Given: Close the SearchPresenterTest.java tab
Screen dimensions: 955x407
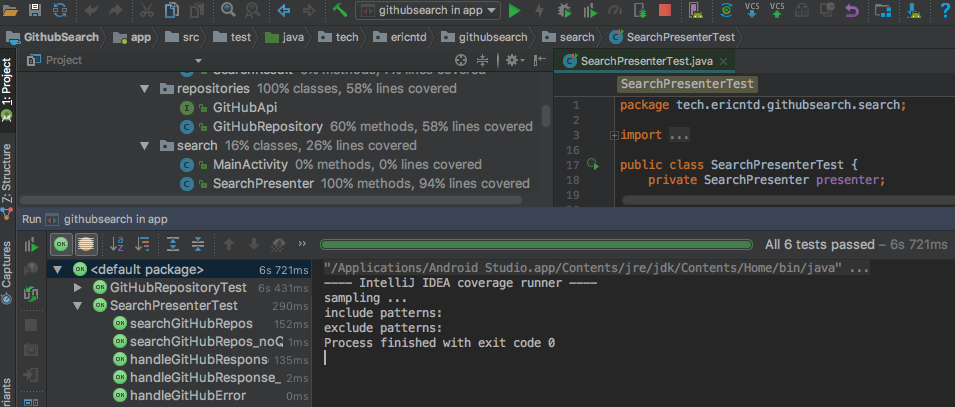Looking at the screenshot, I should point(724,62).
